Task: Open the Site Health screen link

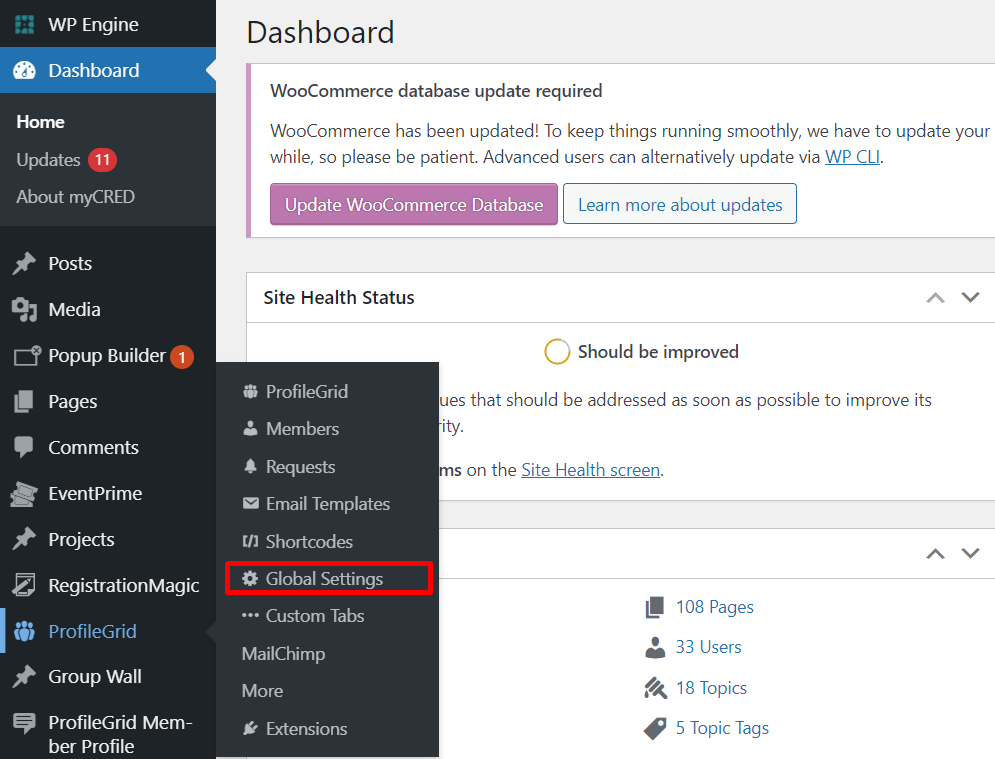Action: coord(590,469)
